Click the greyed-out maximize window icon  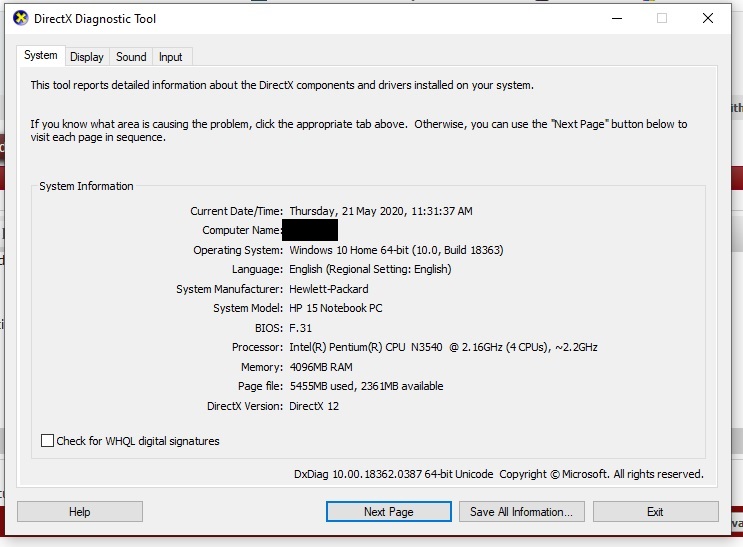click(661, 18)
